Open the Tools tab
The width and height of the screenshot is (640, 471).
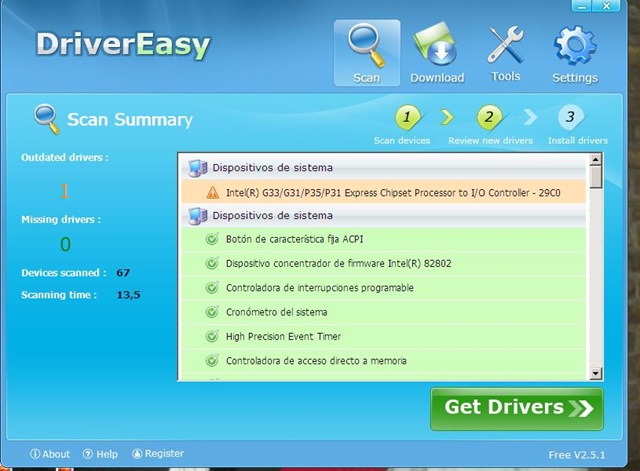point(505,53)
